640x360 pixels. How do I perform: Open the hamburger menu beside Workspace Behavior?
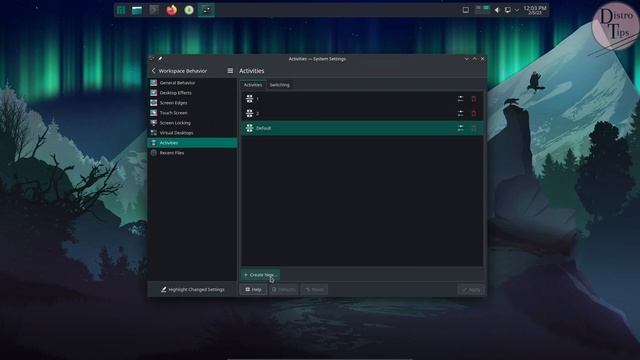230,71
